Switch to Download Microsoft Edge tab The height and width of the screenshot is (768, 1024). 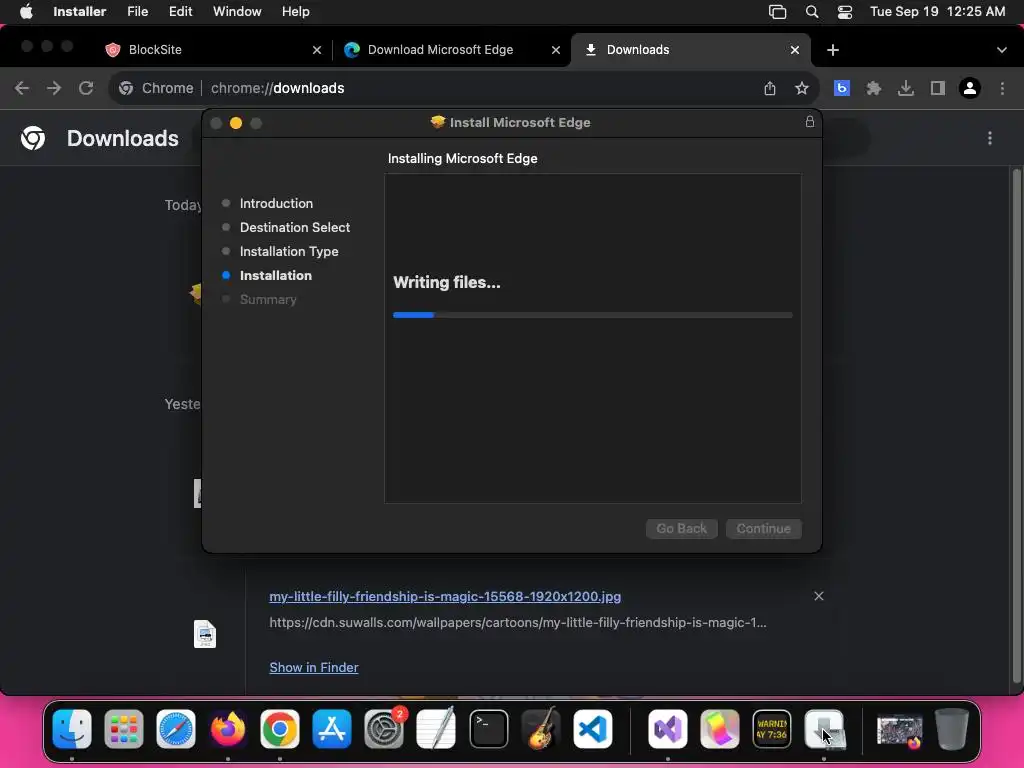[x=451, y=50]
